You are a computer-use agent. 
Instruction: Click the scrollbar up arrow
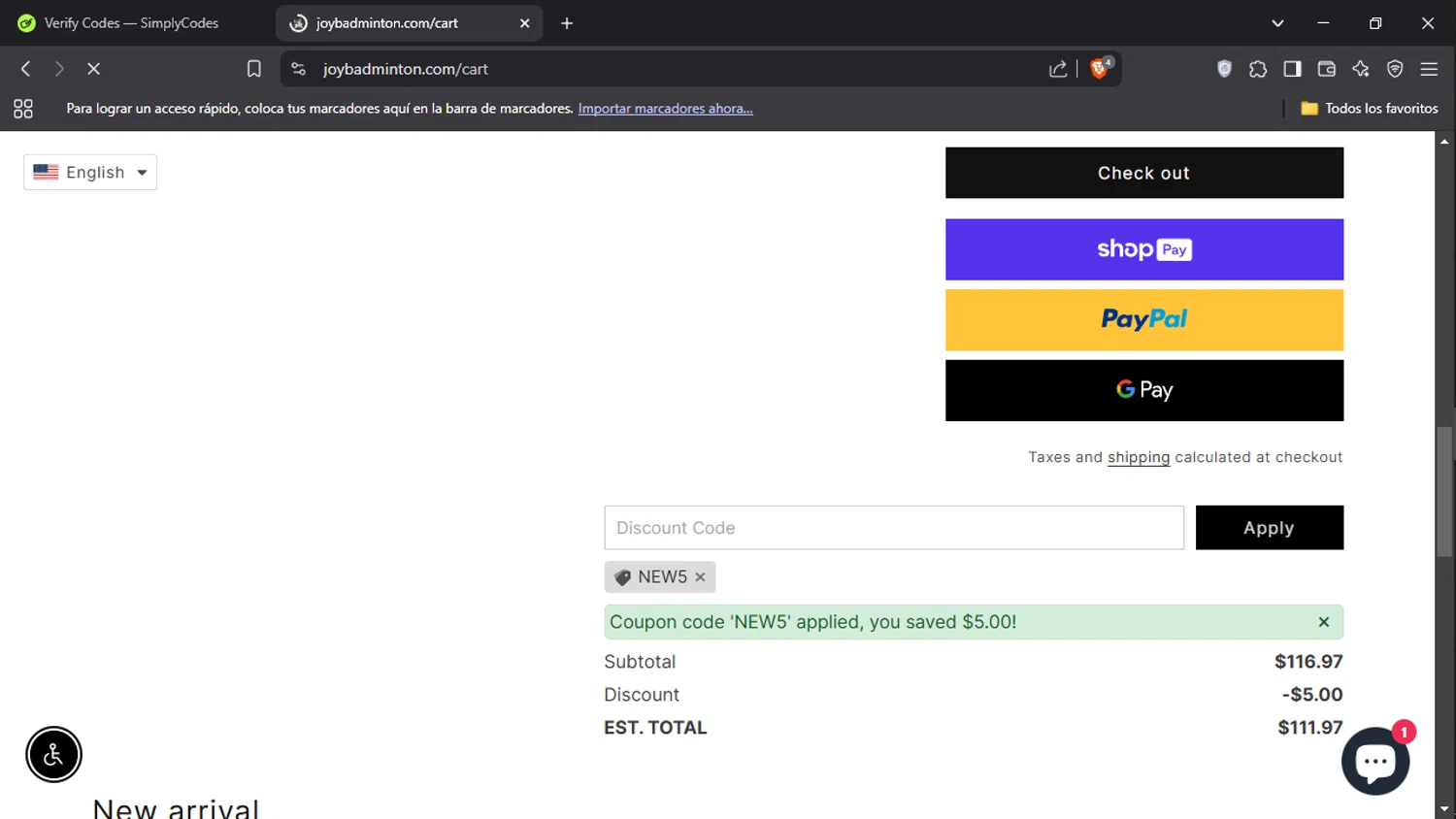coord(1445,141)
